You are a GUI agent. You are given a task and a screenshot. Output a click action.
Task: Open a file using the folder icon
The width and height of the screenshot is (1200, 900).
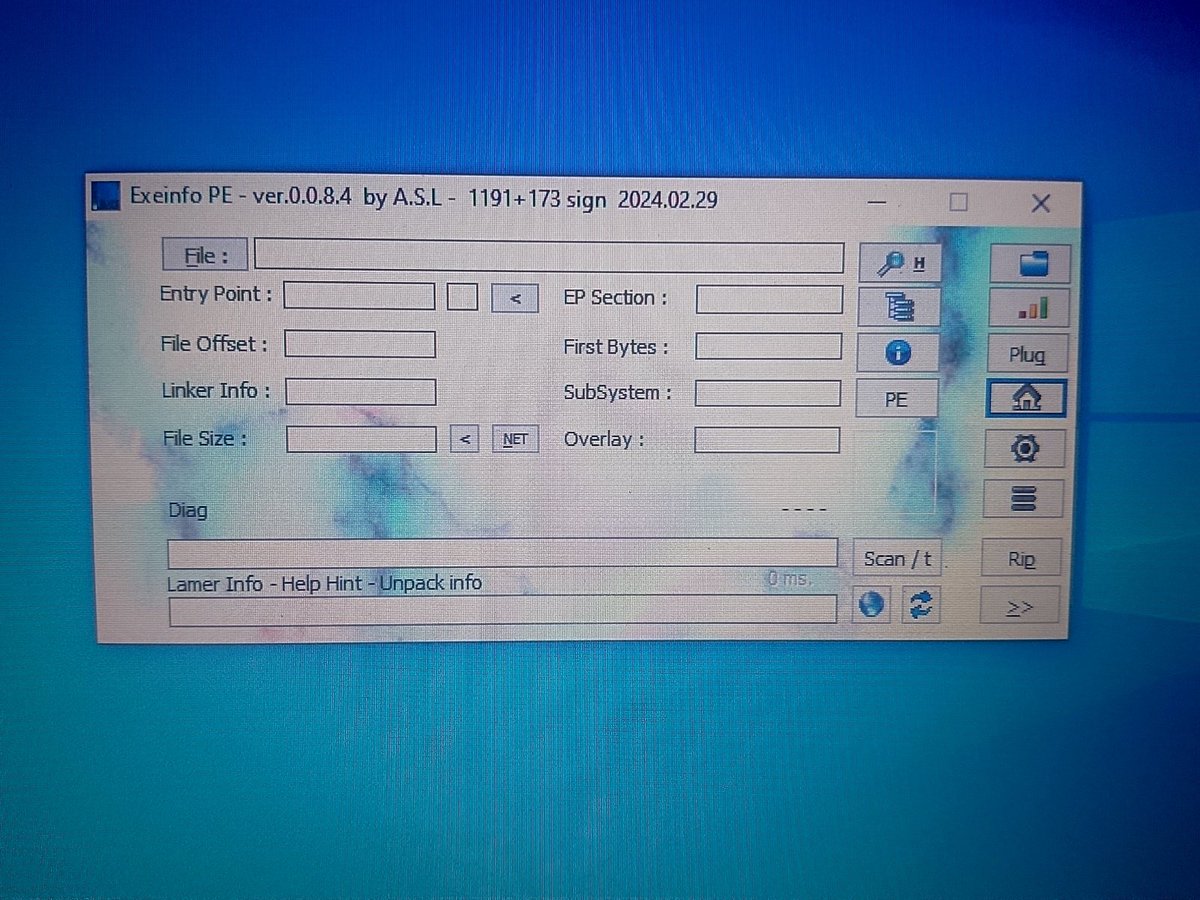(x=1028, y=263)
